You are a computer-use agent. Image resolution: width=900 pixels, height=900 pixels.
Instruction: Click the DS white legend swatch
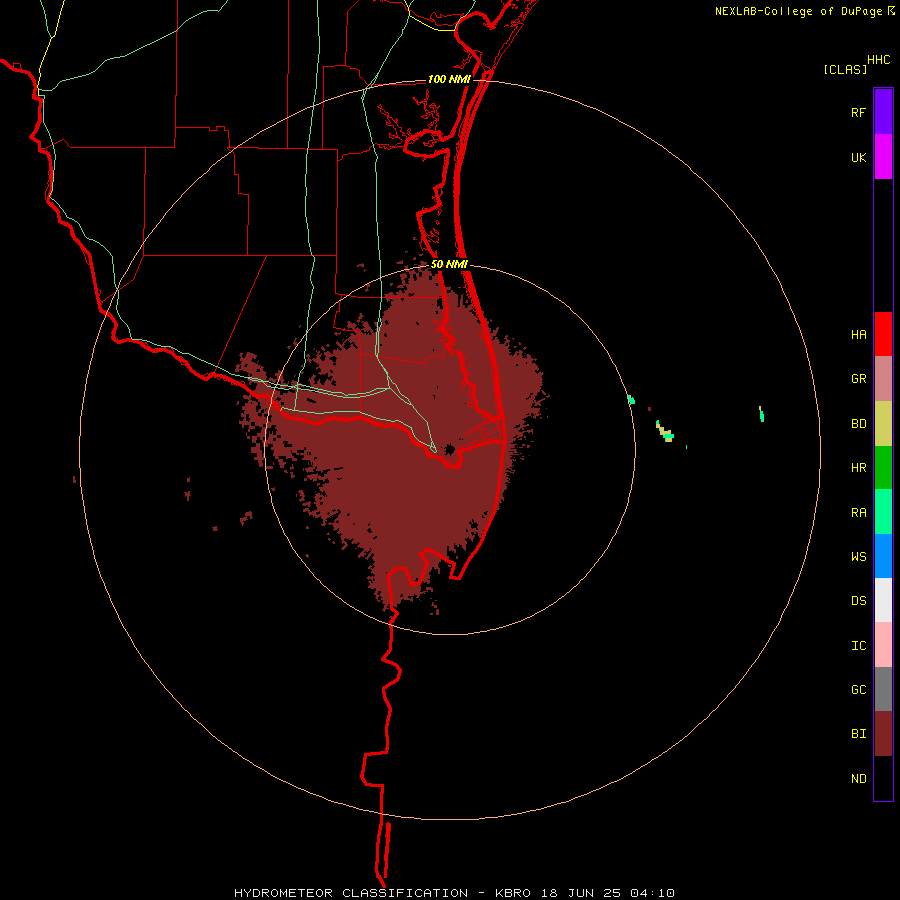883,600
